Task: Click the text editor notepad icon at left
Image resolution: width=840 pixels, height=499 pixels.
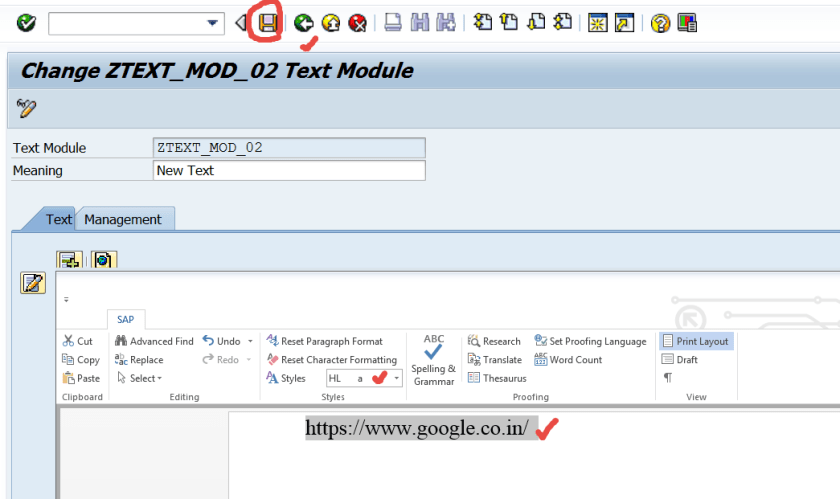Action: (x=33, y=283)
